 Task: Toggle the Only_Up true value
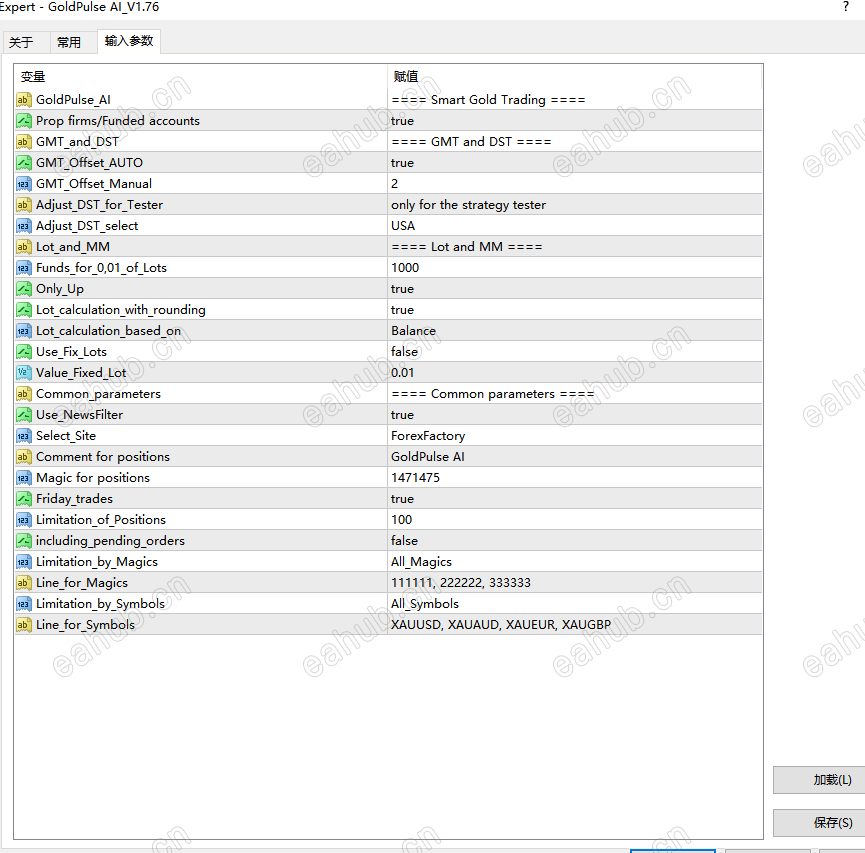574,289
